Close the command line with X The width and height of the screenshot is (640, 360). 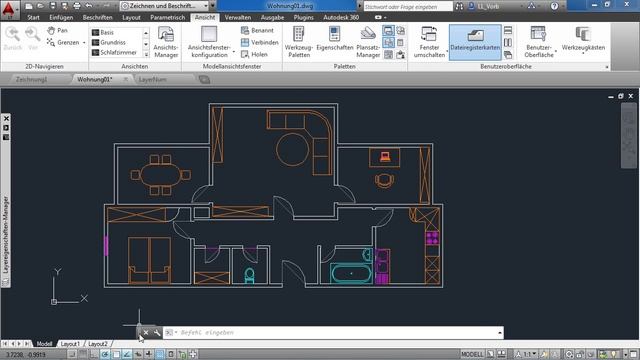click(x=146, y=333)
